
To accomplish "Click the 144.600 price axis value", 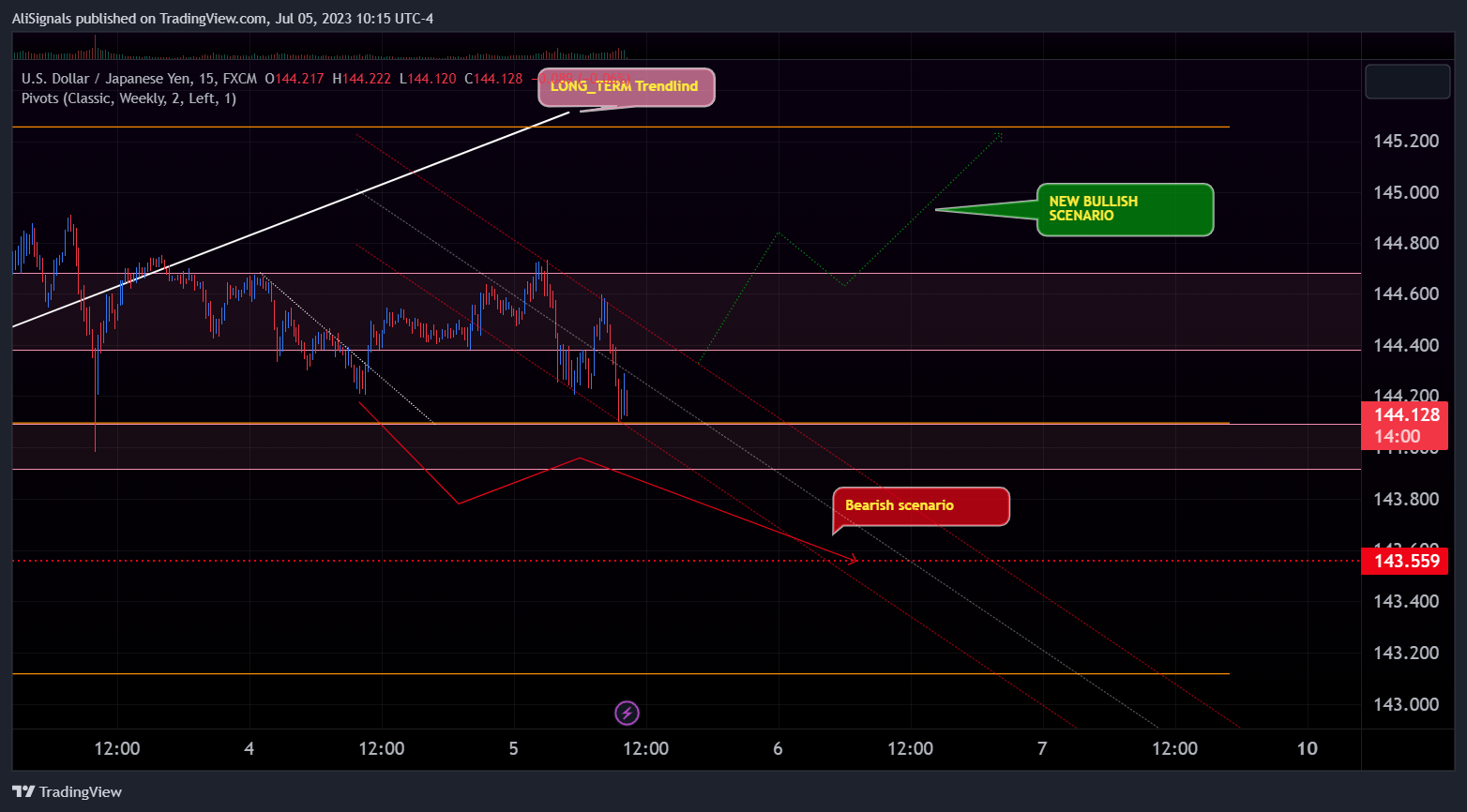I will pos(1406,294).
